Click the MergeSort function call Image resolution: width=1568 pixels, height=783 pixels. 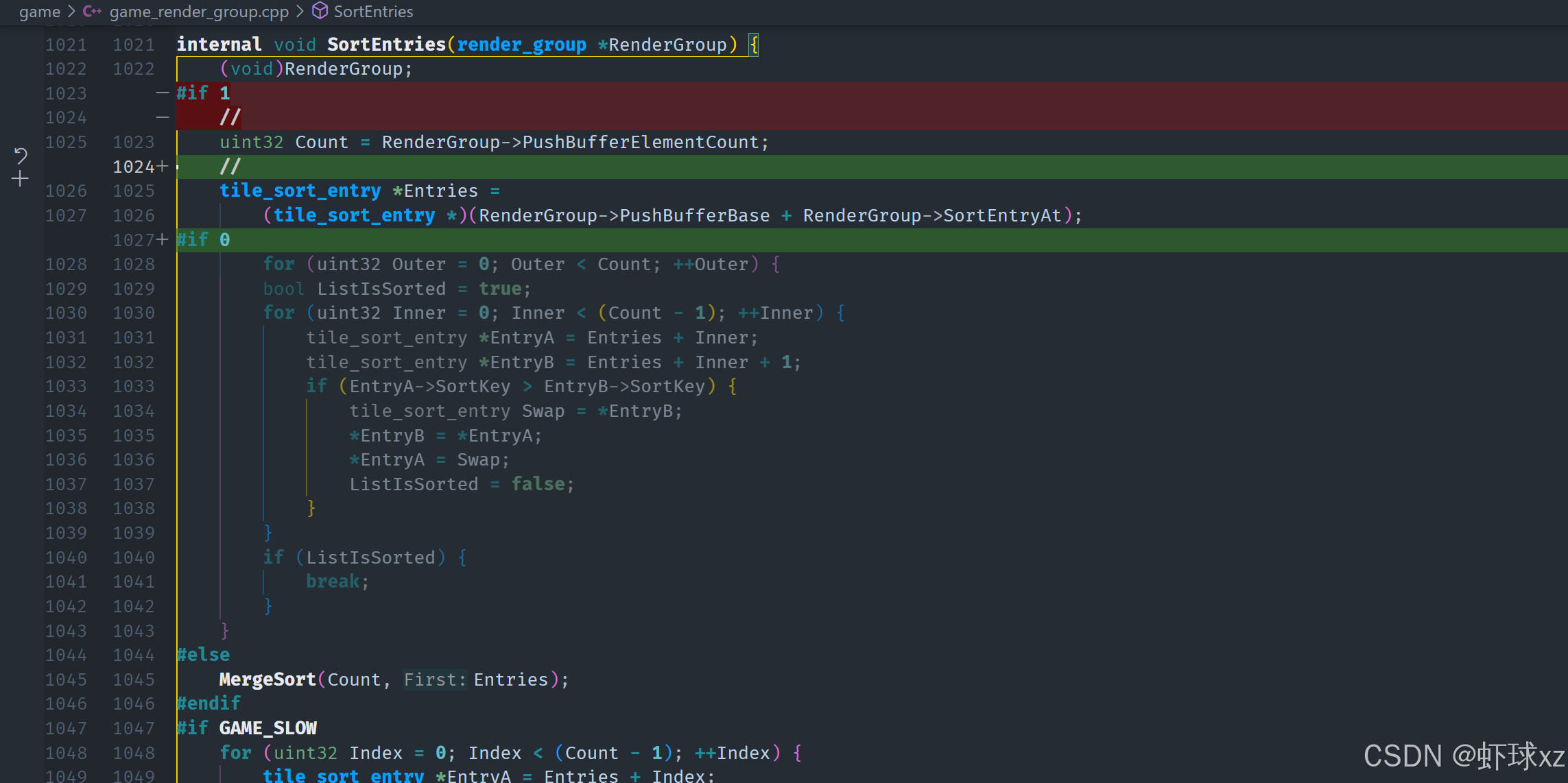tap(268, 679)
